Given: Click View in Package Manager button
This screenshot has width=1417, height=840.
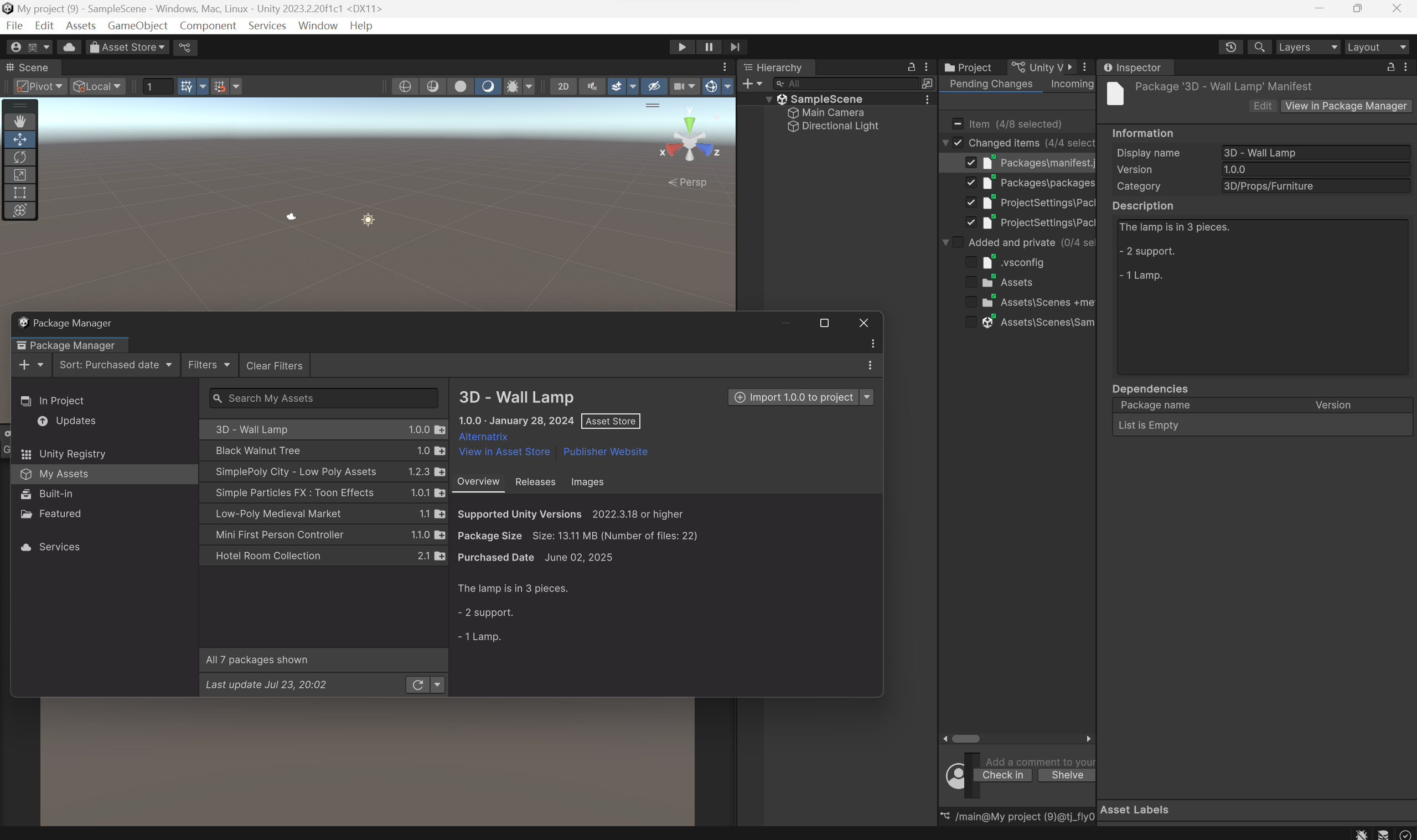Looking at the screenshot, I should (1346, 106).
